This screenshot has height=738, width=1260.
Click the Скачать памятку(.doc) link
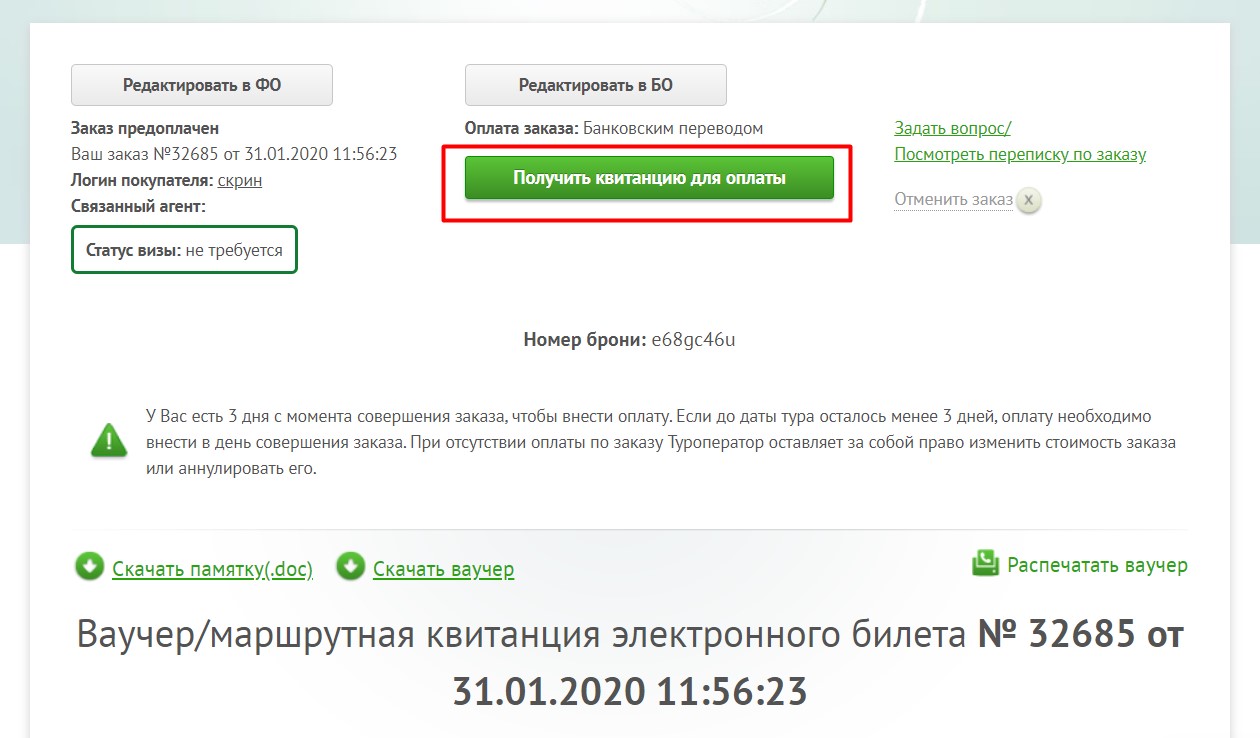tap(212, 569)
